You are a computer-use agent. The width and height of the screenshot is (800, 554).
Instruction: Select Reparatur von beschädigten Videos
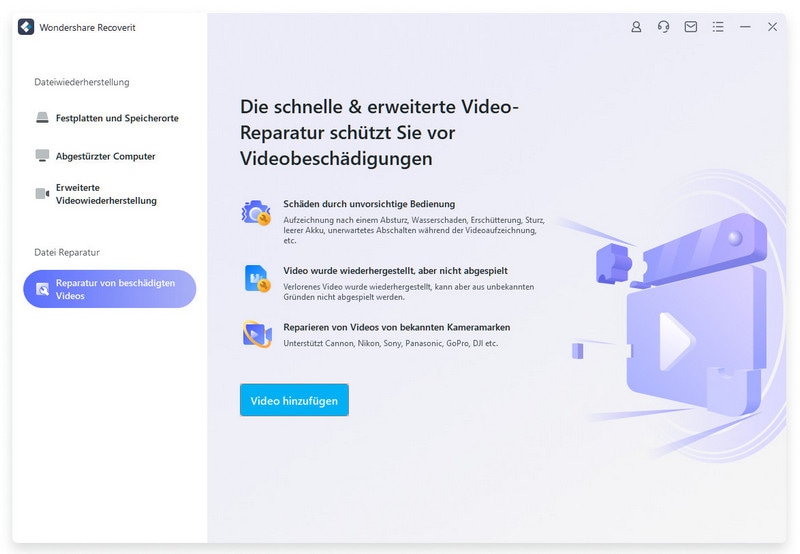click(110, 289)
